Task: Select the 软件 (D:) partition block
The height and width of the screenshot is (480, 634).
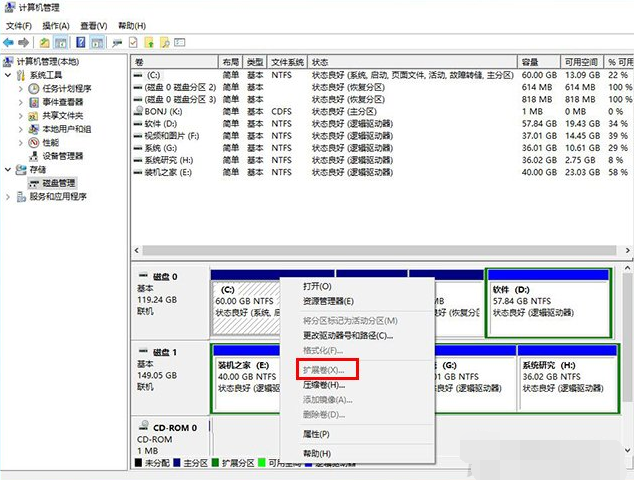Action: point(546,300)
